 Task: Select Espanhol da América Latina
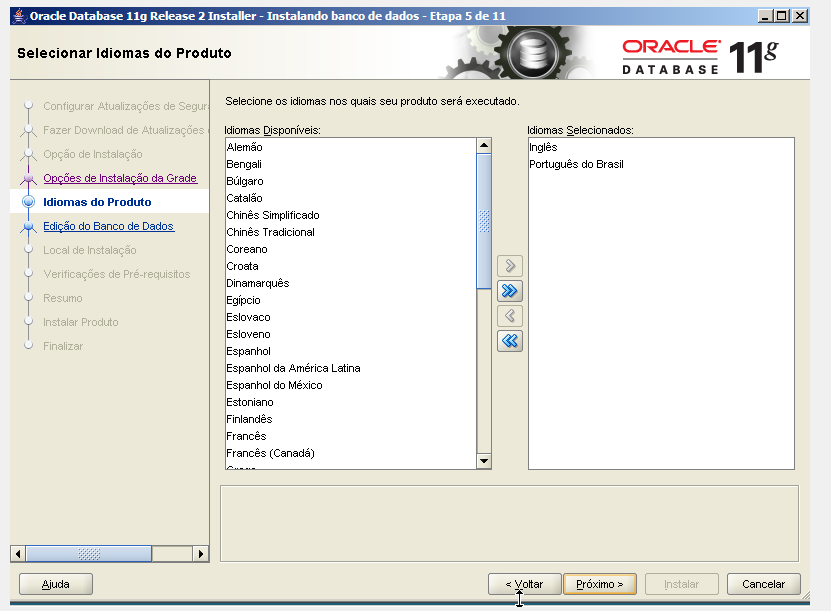351,368
